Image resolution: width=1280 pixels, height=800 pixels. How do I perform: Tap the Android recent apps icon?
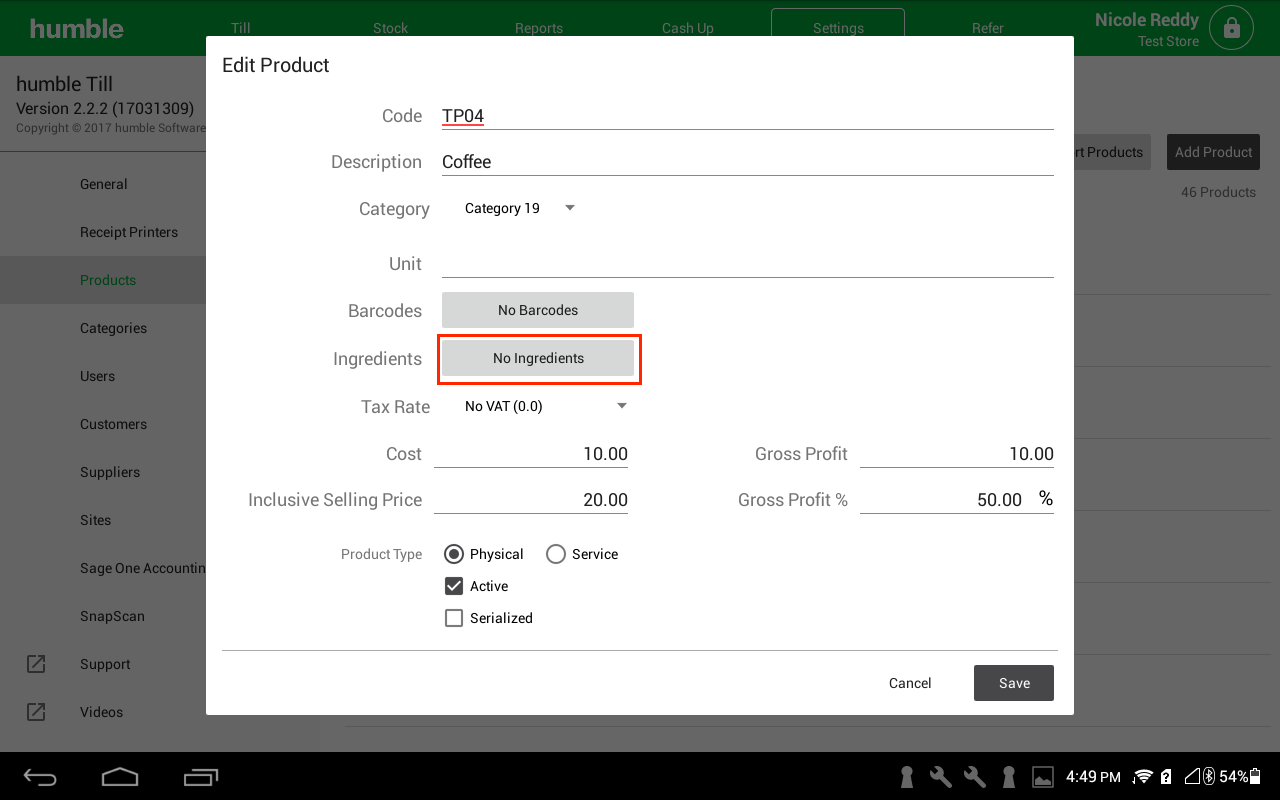coord(201,776)
